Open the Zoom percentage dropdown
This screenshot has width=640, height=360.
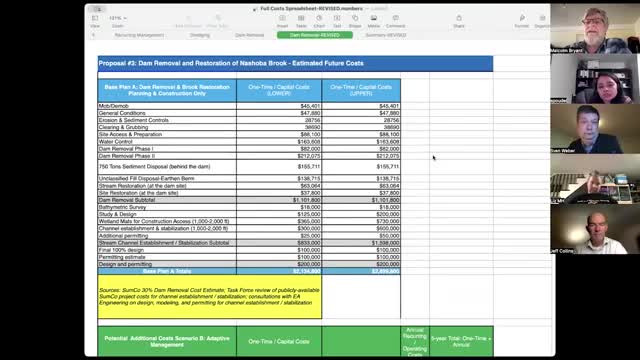[x=118, y=18]
